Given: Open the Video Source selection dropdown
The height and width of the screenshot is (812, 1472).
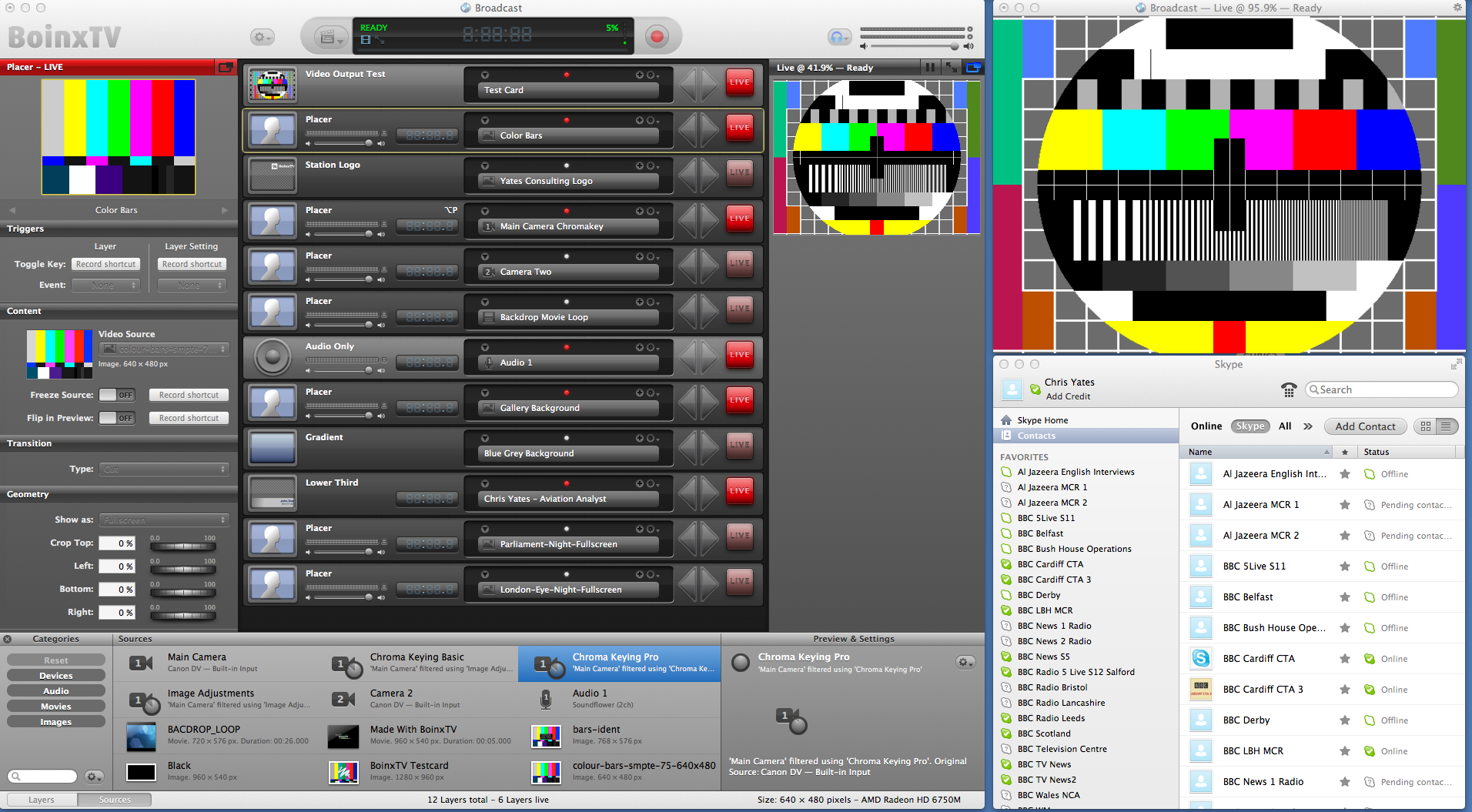Looking at the screenshot, I should click(164, 349).
